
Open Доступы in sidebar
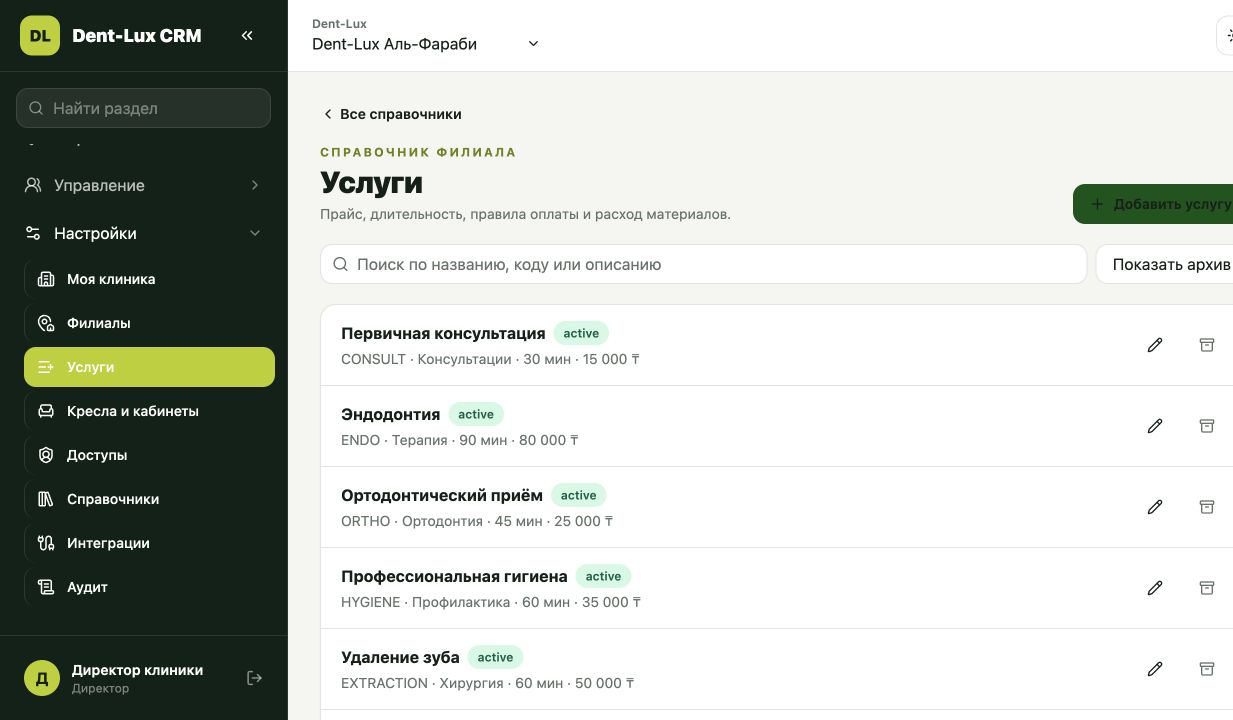pos(149,455)
